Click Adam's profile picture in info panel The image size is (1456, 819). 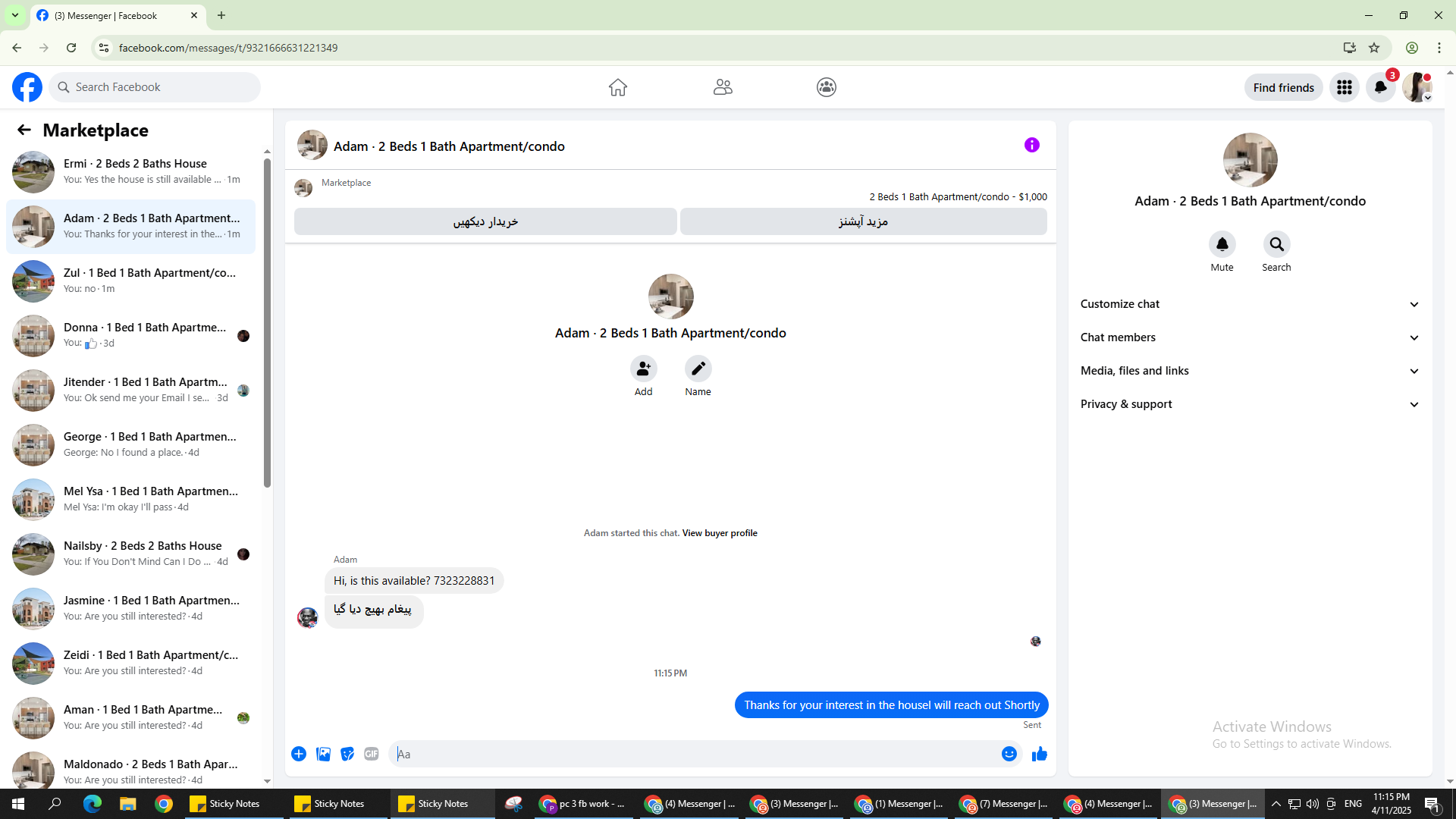tap(1250, 160)
